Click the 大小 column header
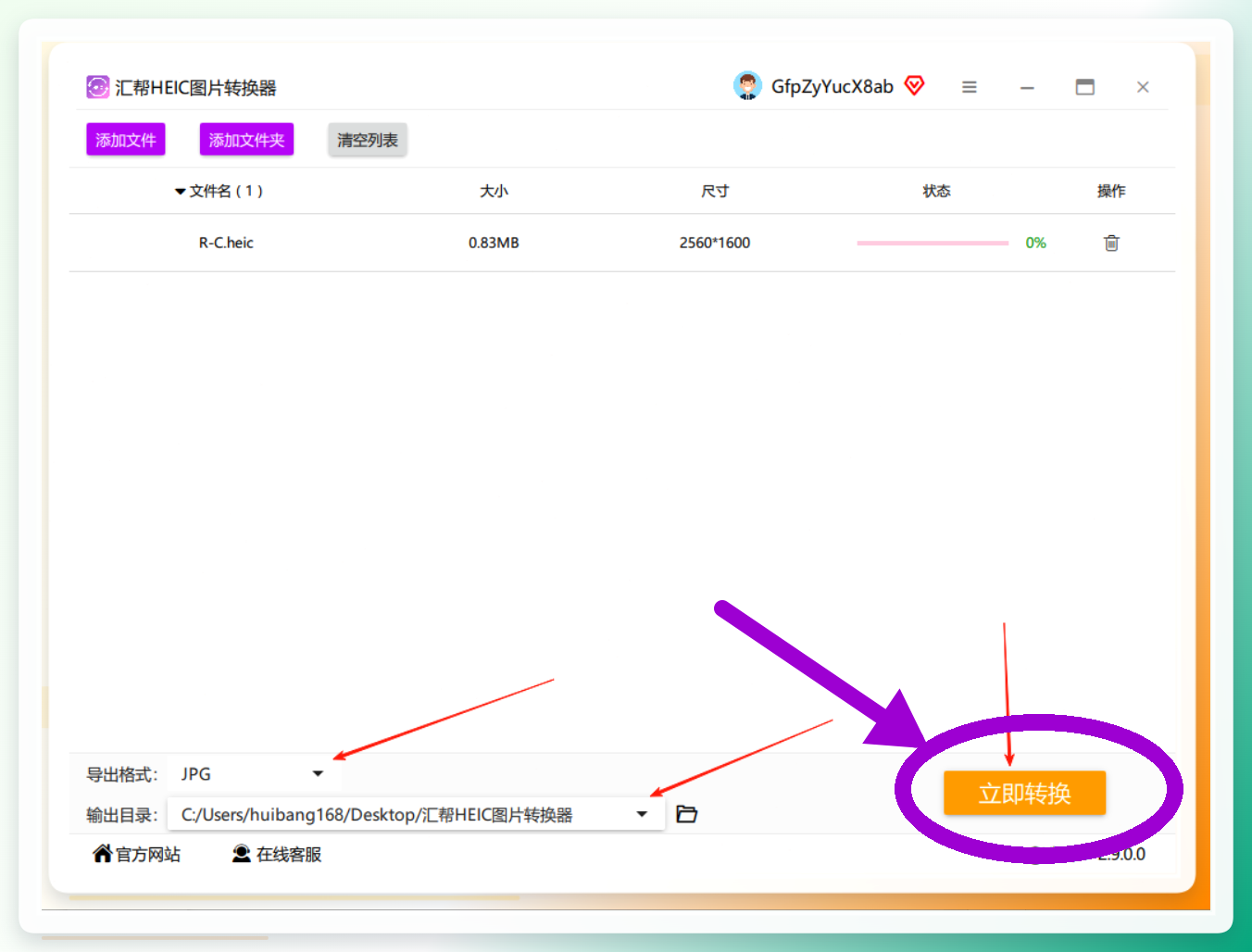The width and height of the screenshot is (1252, 952). [x=494, y=191]
